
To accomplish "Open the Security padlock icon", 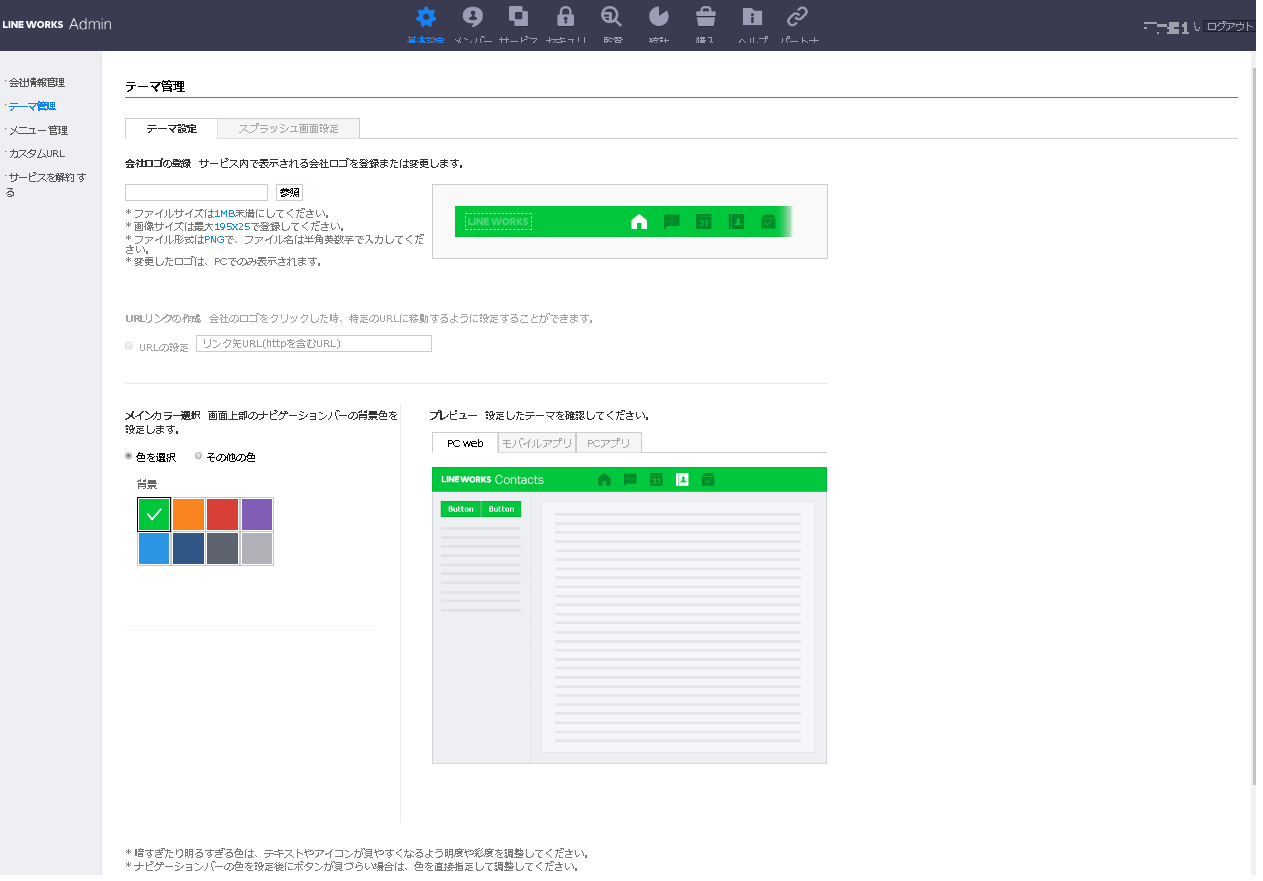I will pos(565,17).
